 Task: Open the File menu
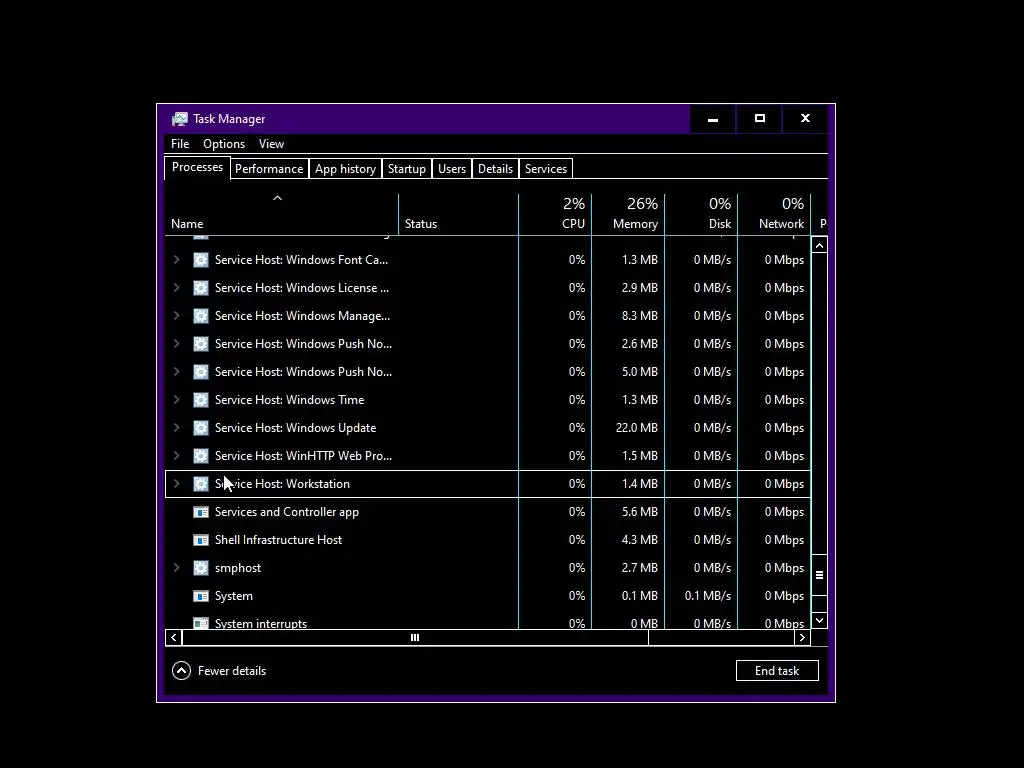tap(180, 144)
